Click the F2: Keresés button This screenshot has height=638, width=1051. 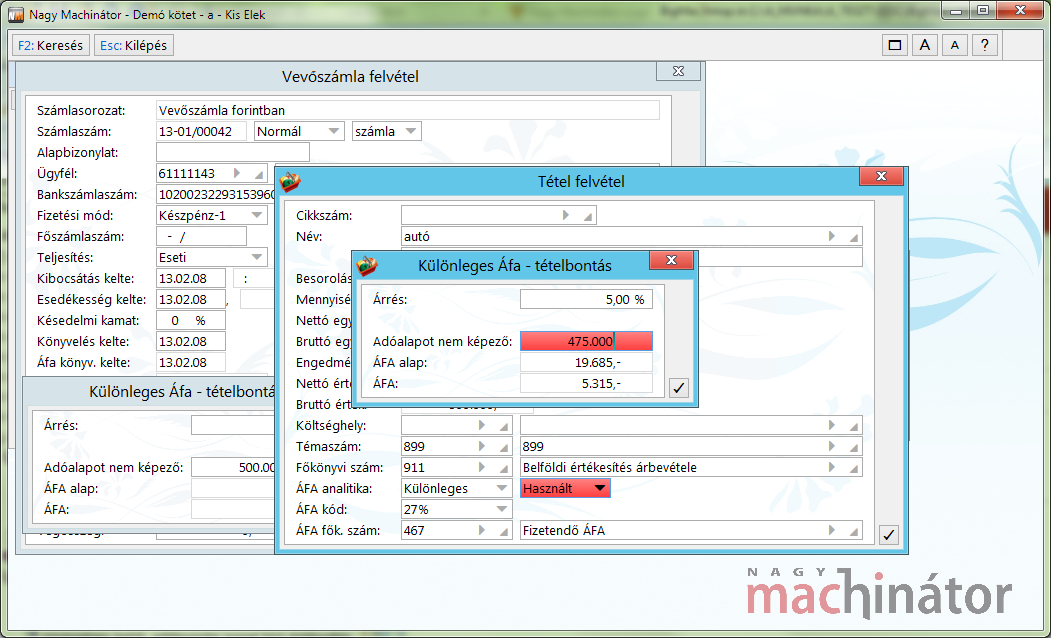(x=51, y=46)
